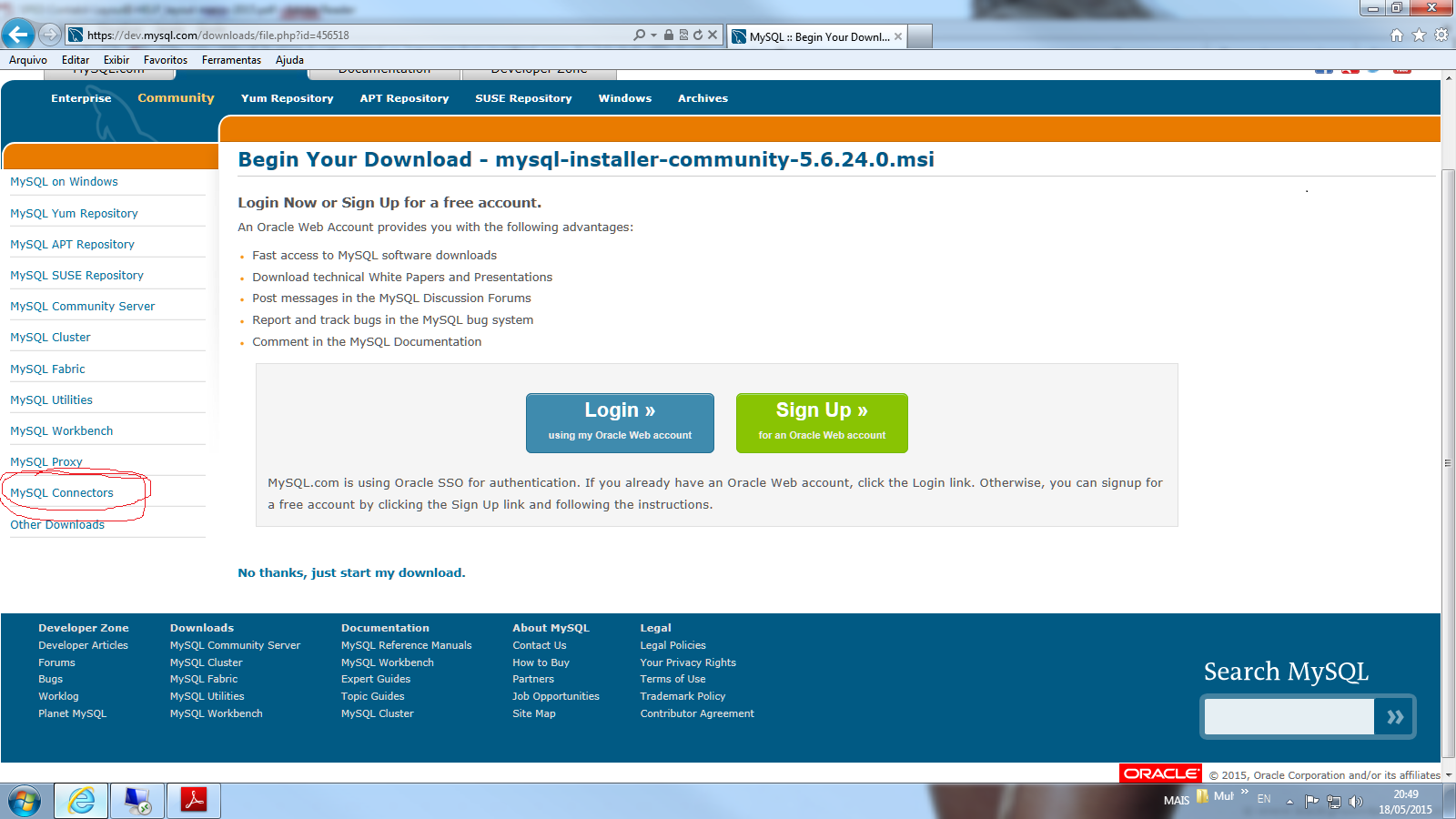Open MySQL APT Repository sidebar link
This screenshot has width=1456, height=819.
point(72,245)
